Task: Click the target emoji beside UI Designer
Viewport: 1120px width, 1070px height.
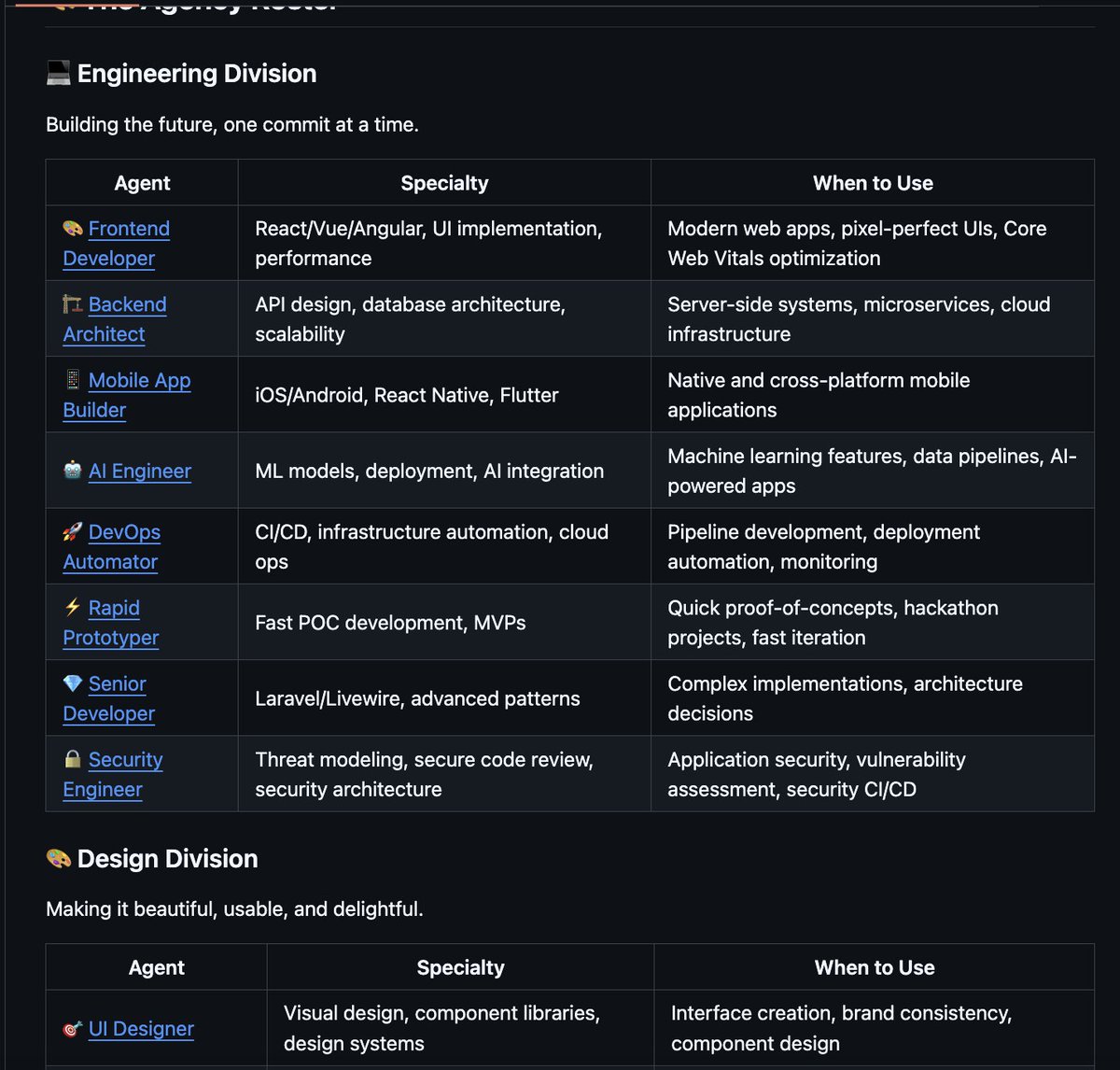Action: (73, 1028)
